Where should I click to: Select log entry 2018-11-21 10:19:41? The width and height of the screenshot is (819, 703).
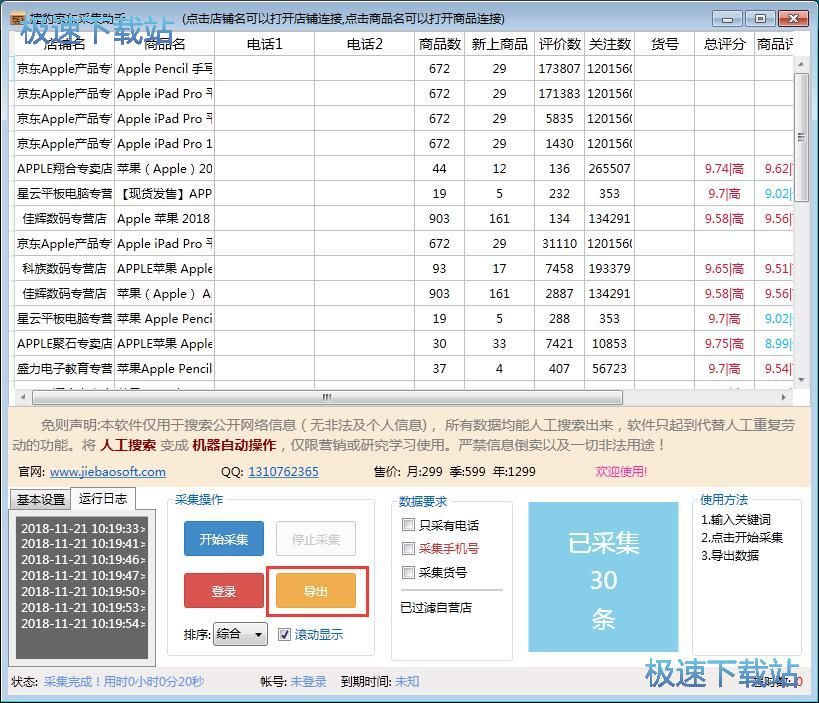point(83,544)
